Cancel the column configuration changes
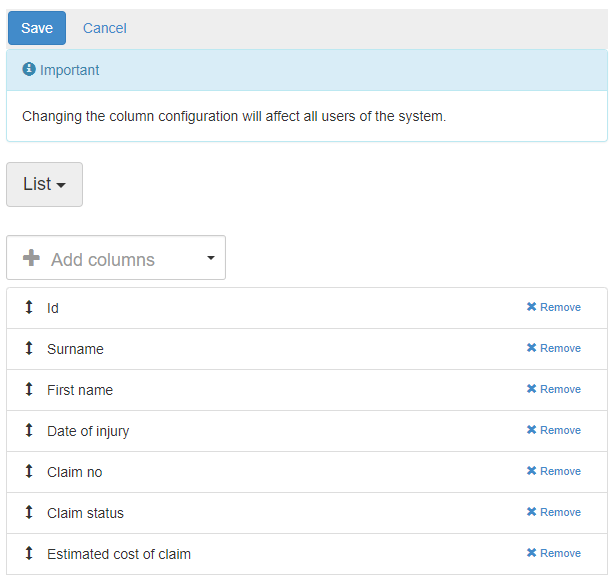This screenshot has height=585, width=613. point(104,28)
